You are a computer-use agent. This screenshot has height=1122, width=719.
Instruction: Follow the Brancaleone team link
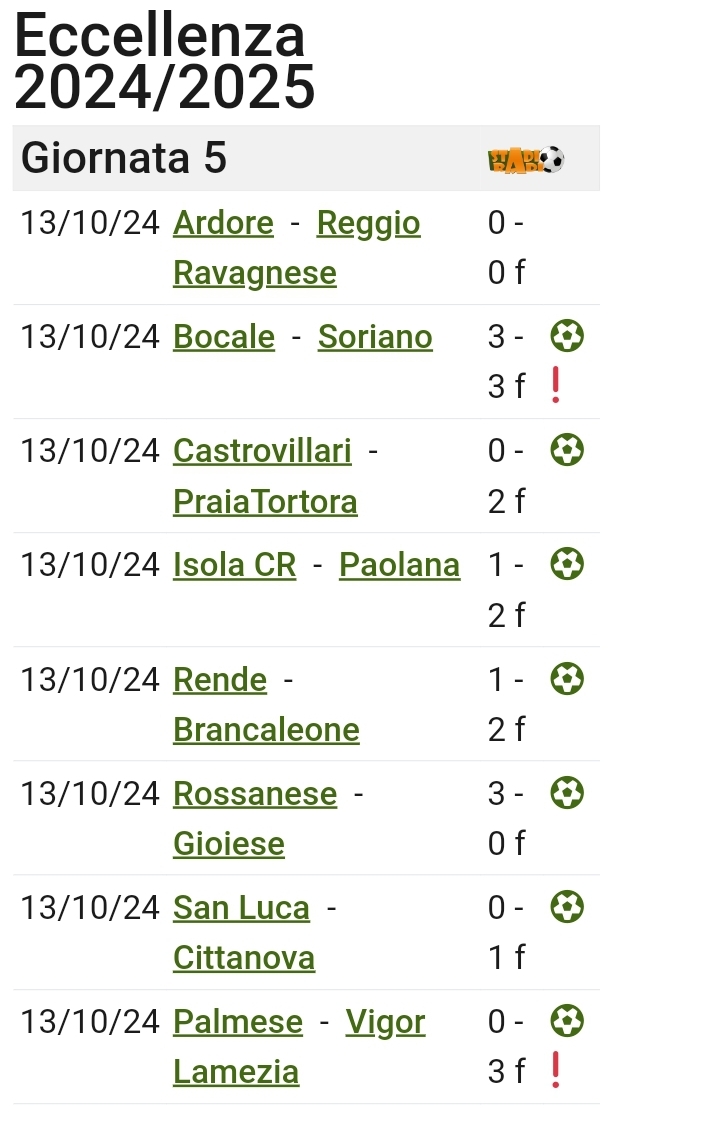pyautogui.click(x=266, y=730)
